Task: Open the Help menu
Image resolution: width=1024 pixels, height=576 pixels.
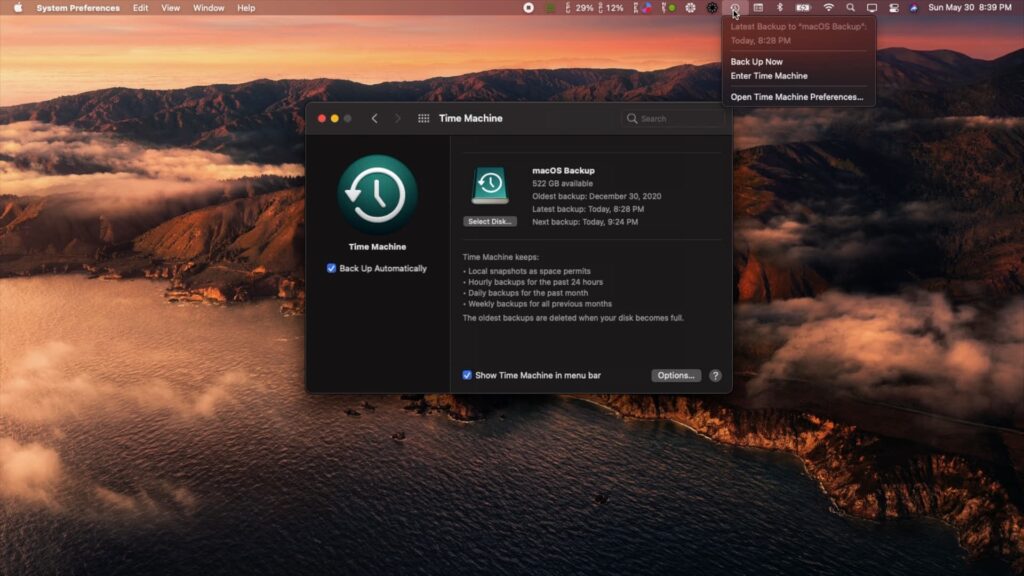Action: (x=246, y=8)
